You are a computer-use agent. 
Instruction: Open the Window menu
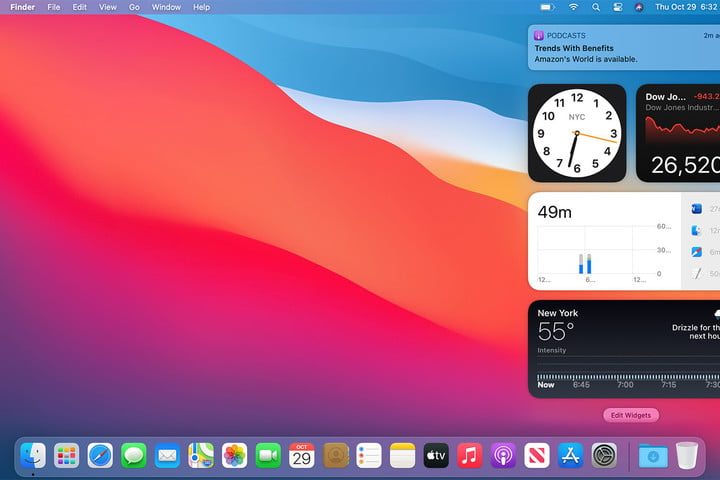pyautogui.click(x=166, y=7)
